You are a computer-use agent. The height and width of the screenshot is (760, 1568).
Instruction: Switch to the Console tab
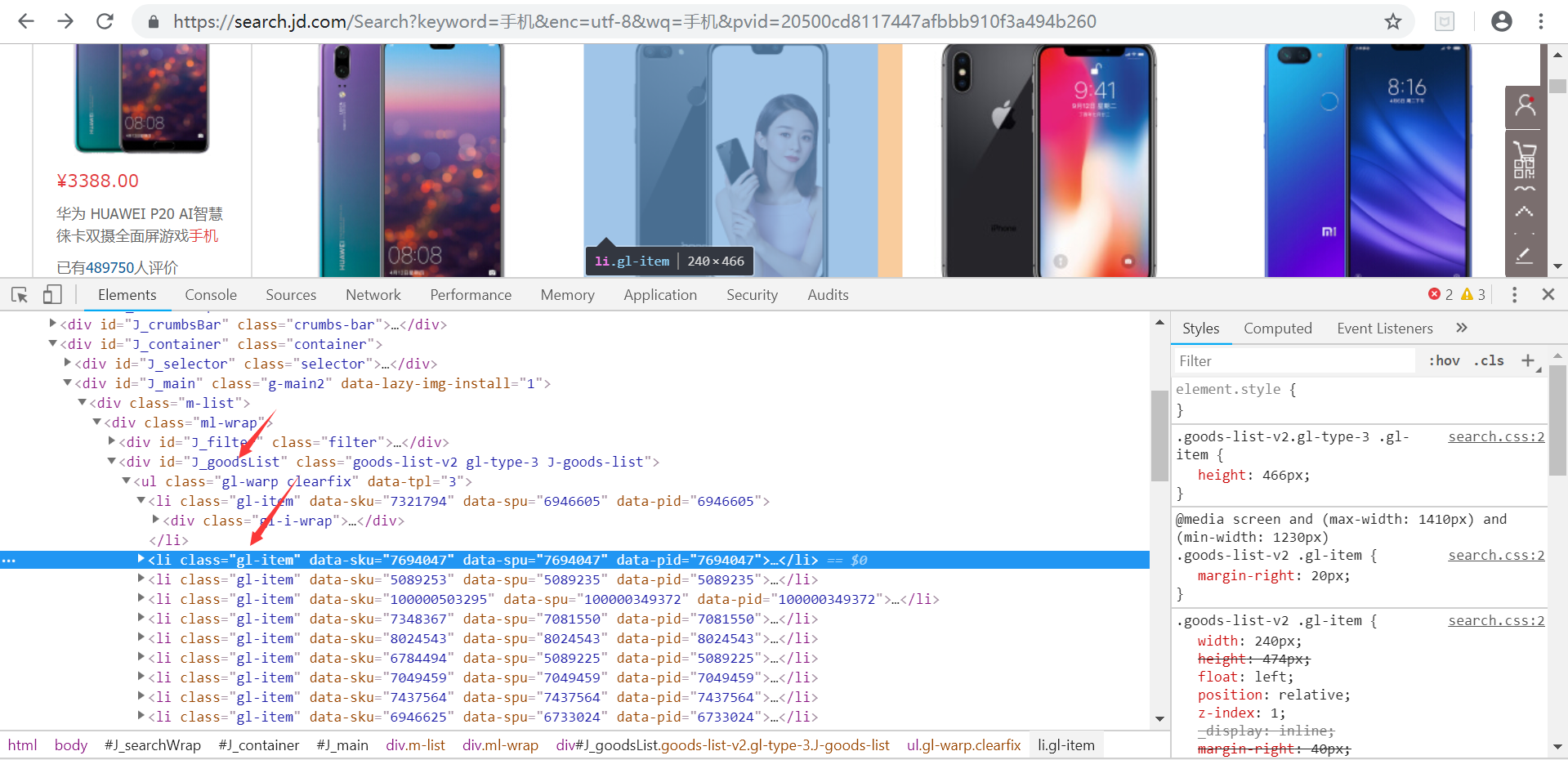211,295
